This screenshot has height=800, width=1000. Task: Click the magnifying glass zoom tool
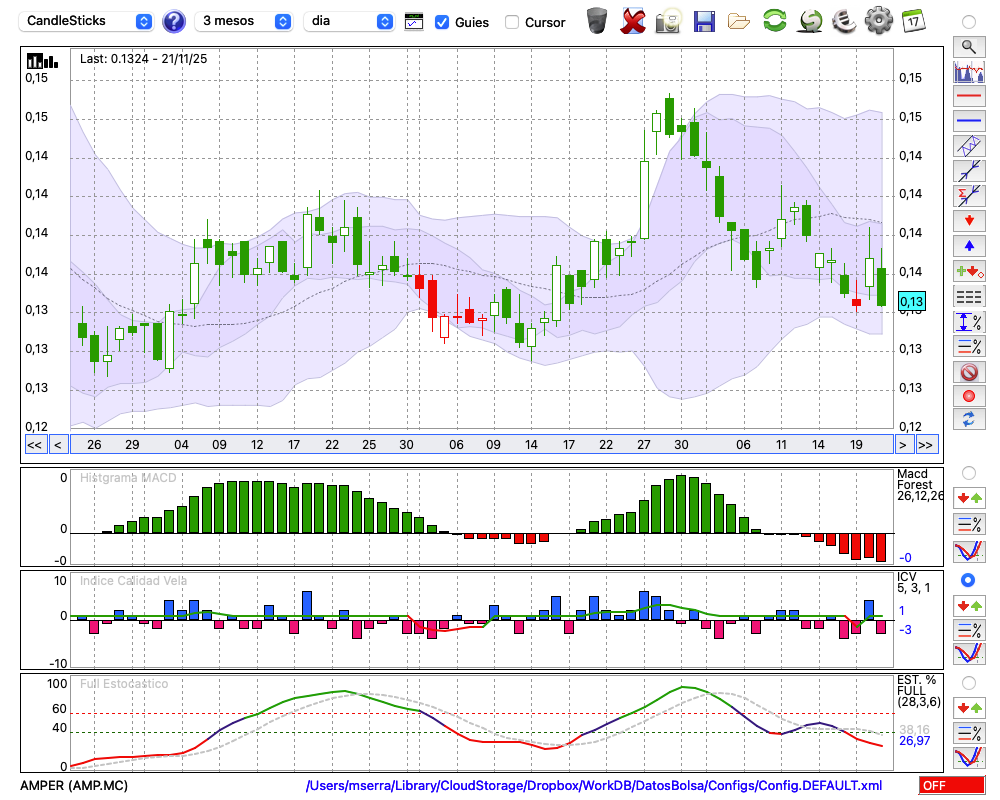tap(968, 46)
